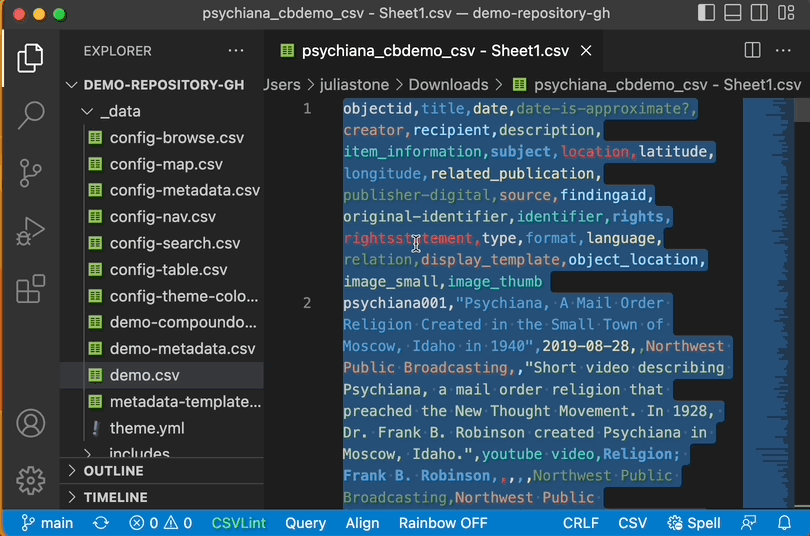
Task: Switch branch via main in status bar
Action: point(48,523)
